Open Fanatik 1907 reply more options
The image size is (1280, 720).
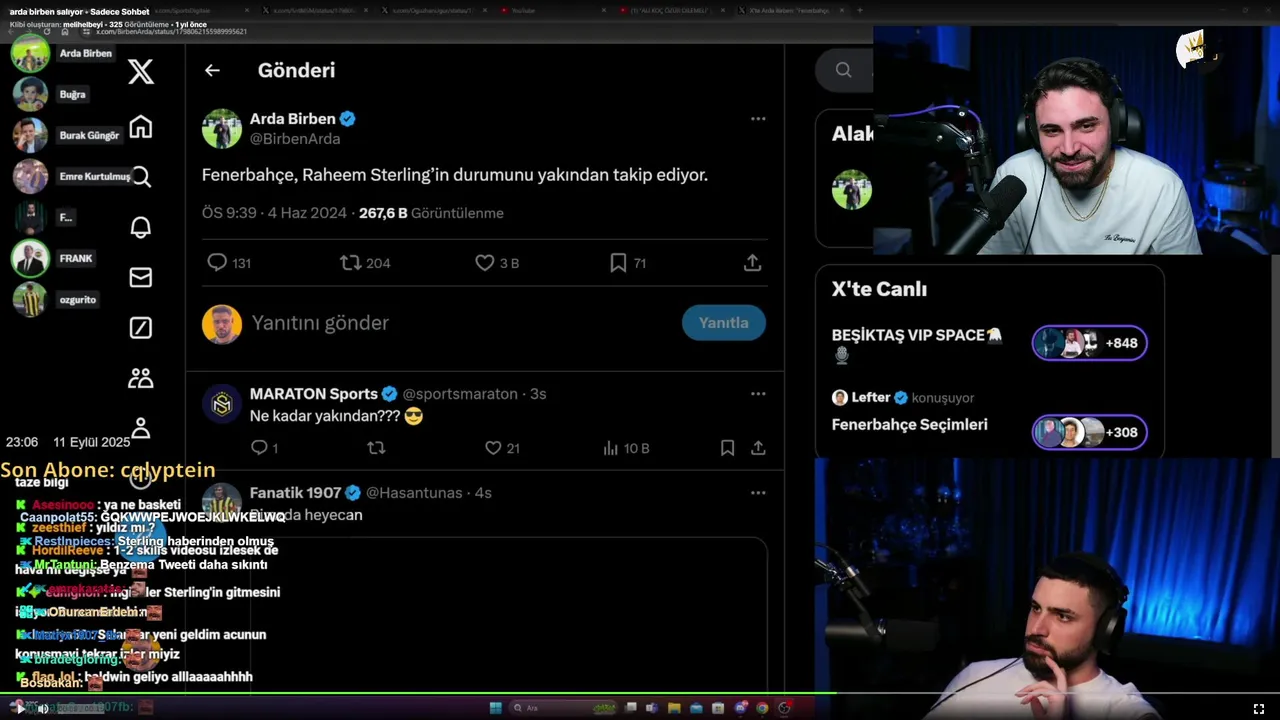[x=758, y=493]
